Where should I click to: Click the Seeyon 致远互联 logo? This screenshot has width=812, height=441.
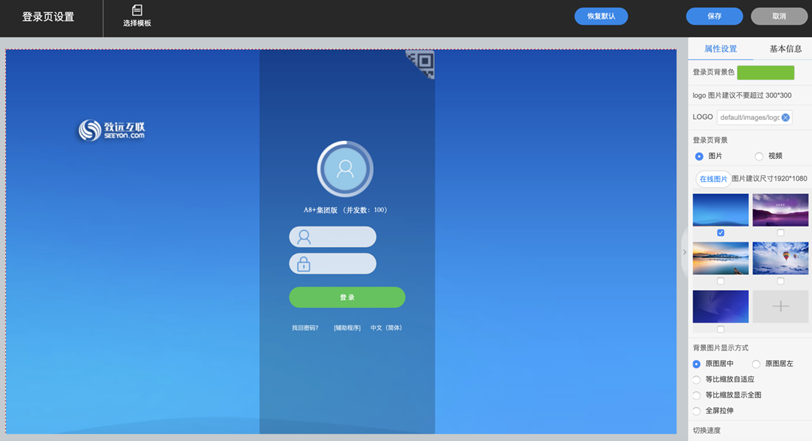coord(112,130)
